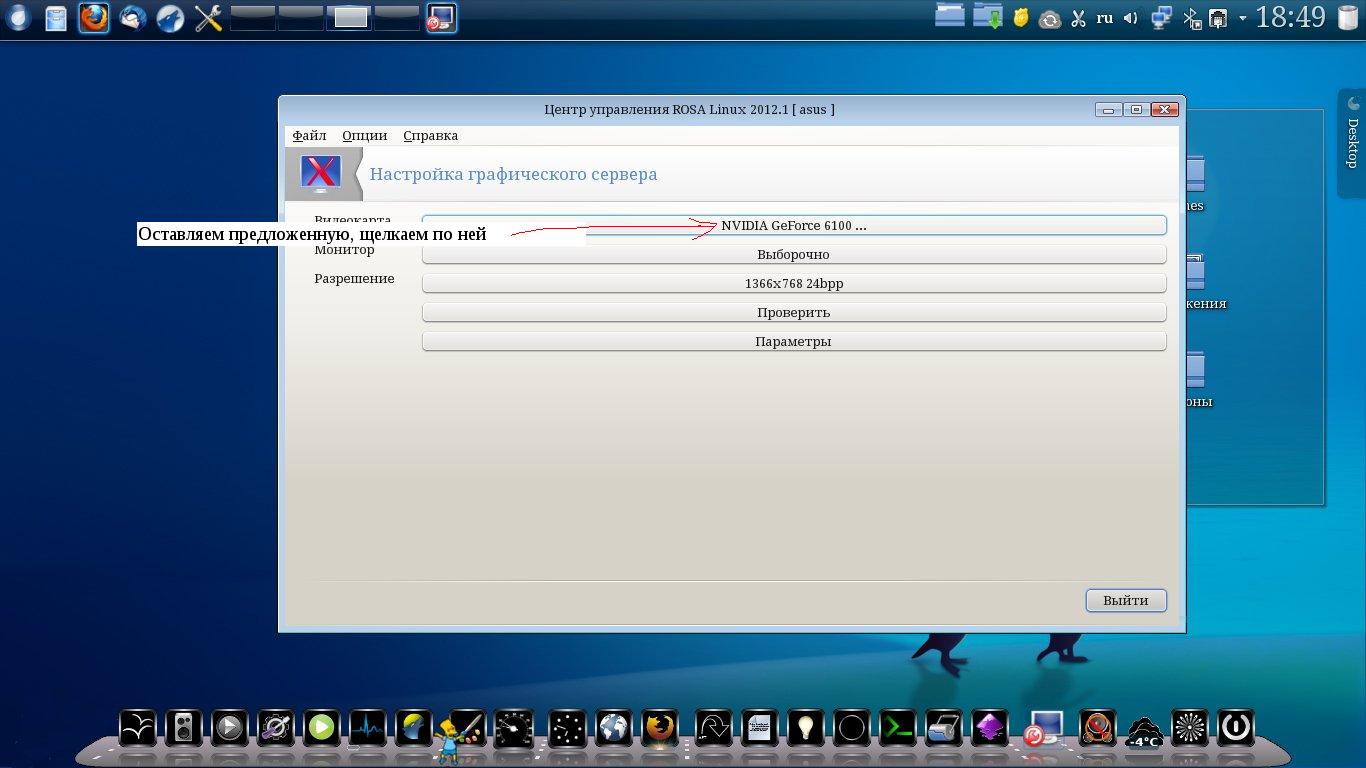Switch keyboard layout via the ru indicator
The width and height of the screenshot is (1366, 768).
pos(1105,18)
